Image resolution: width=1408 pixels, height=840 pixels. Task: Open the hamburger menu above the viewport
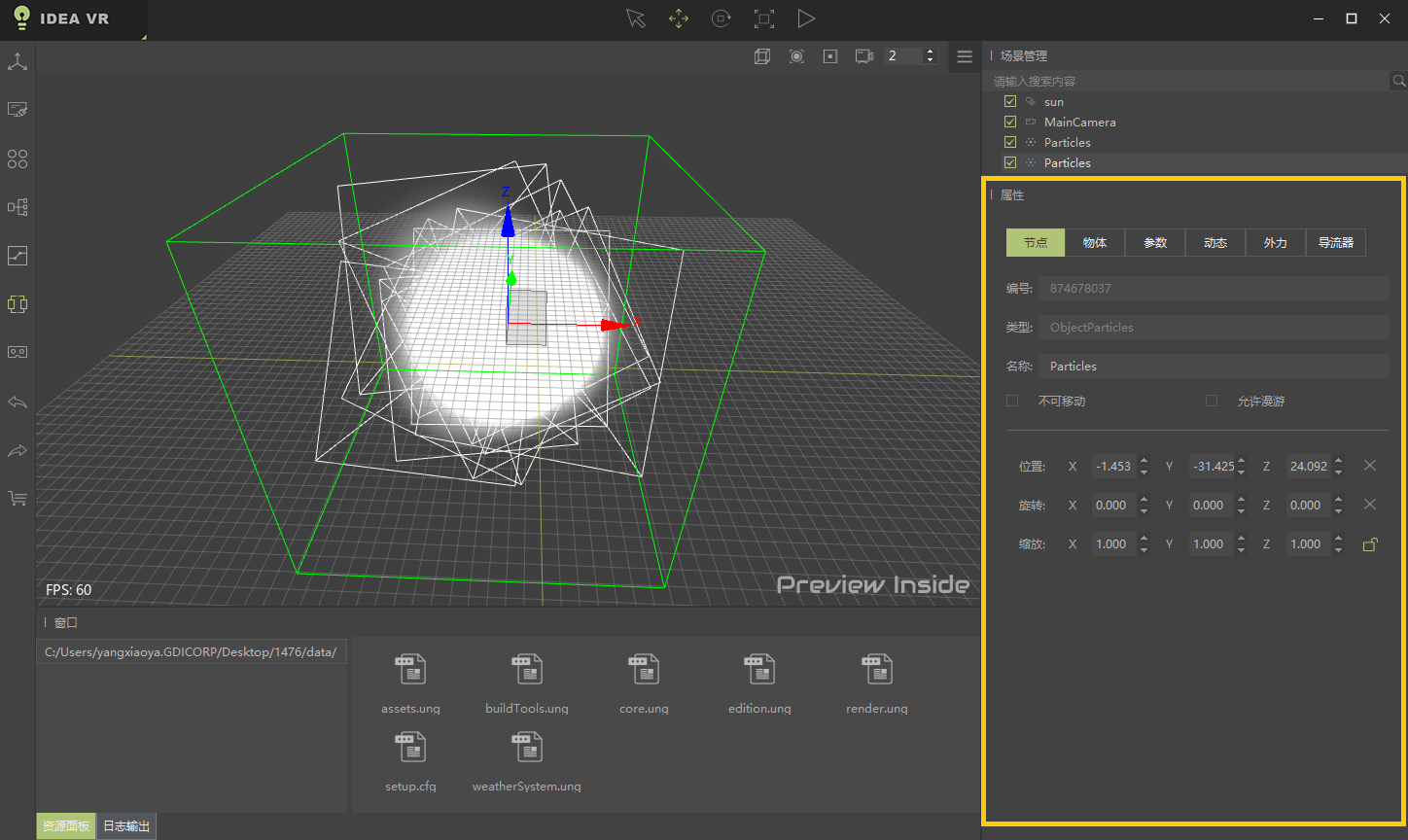point(965,56)
